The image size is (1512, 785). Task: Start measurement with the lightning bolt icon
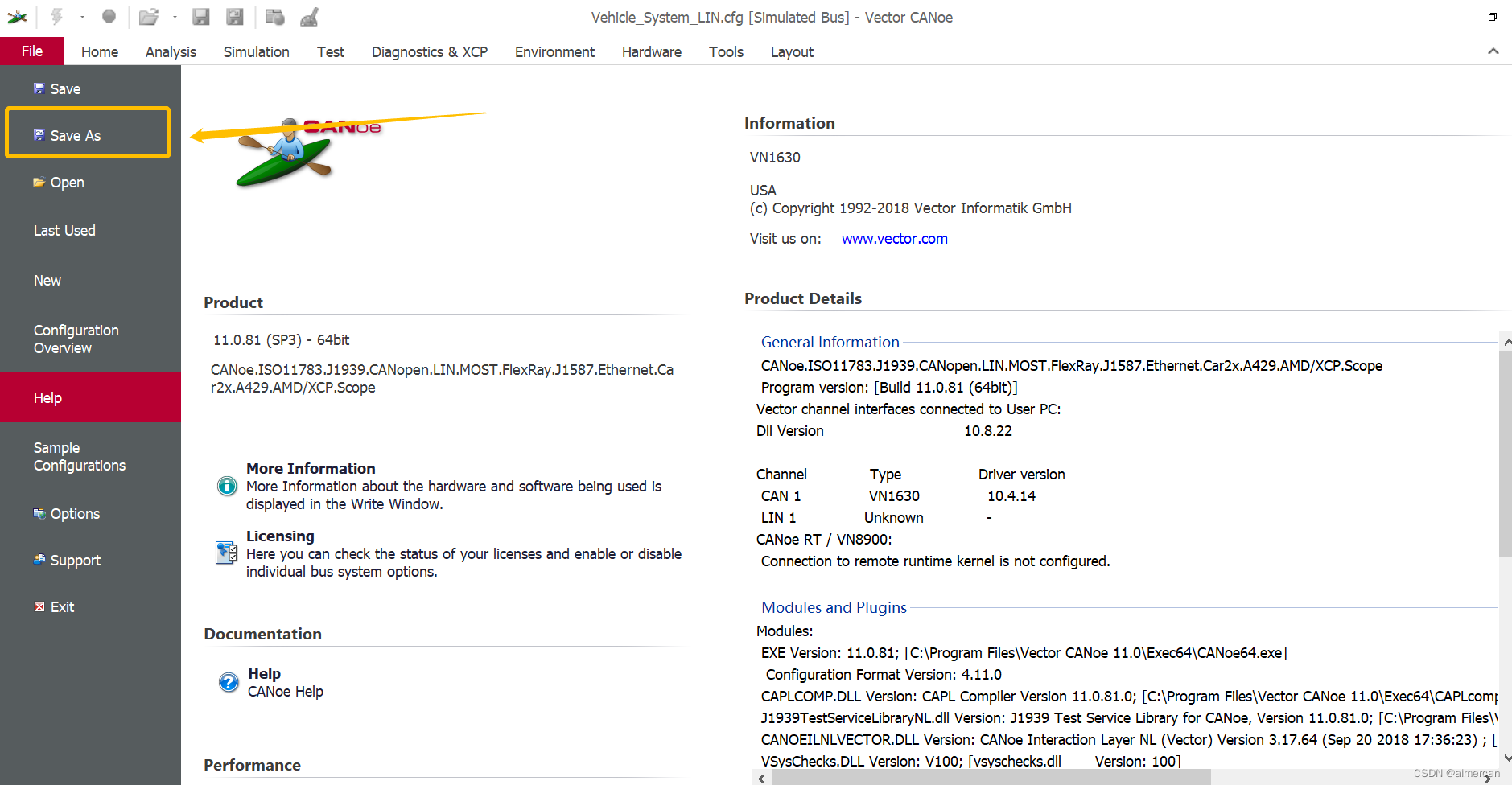[x=57, y=17]
